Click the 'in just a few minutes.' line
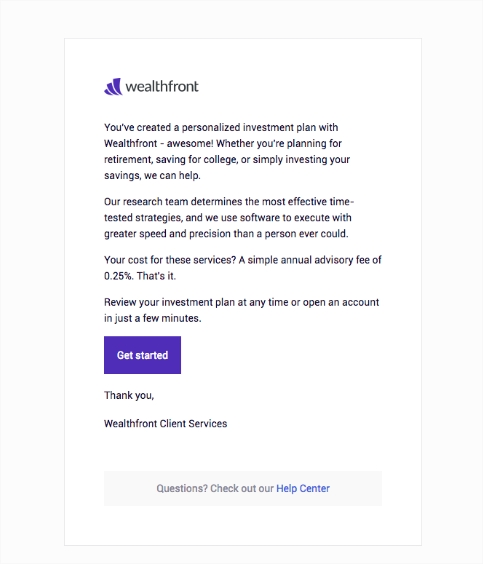483x564 pixels. 152,318
